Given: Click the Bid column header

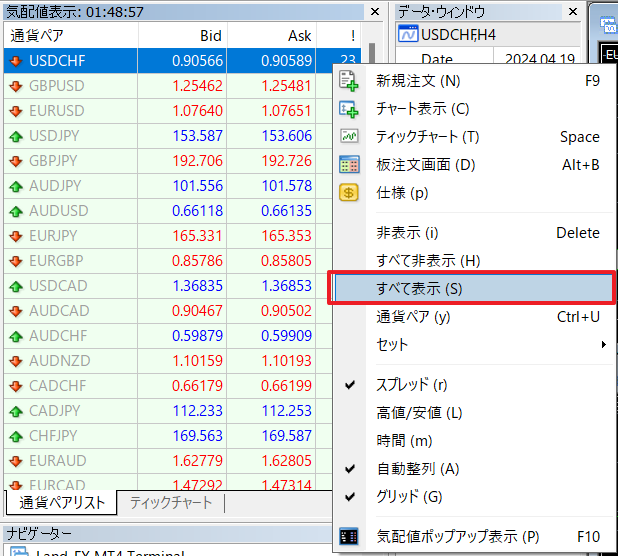Looking at the screenshot, I should coord(182,35).
